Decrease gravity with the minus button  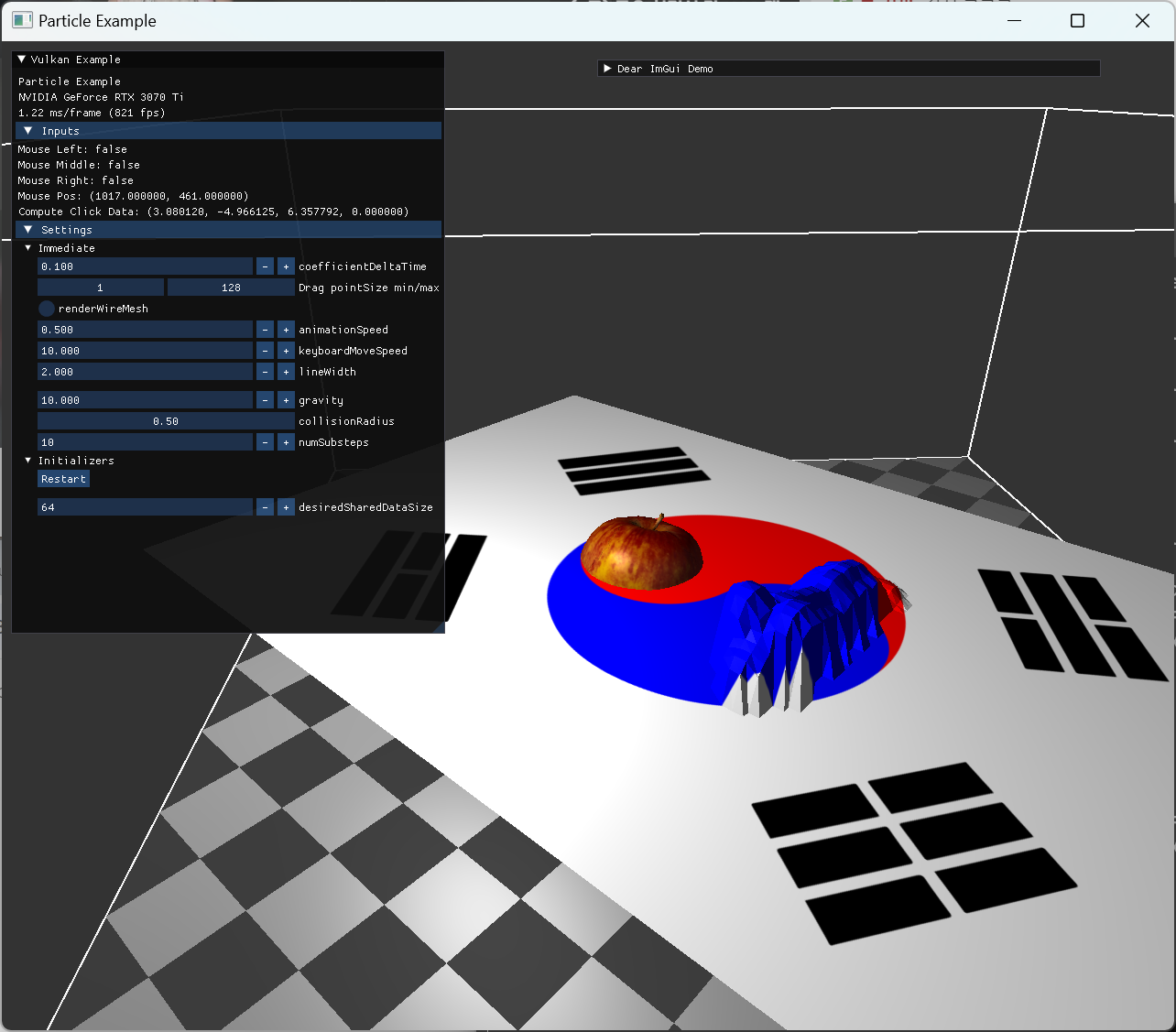[265, 400]
